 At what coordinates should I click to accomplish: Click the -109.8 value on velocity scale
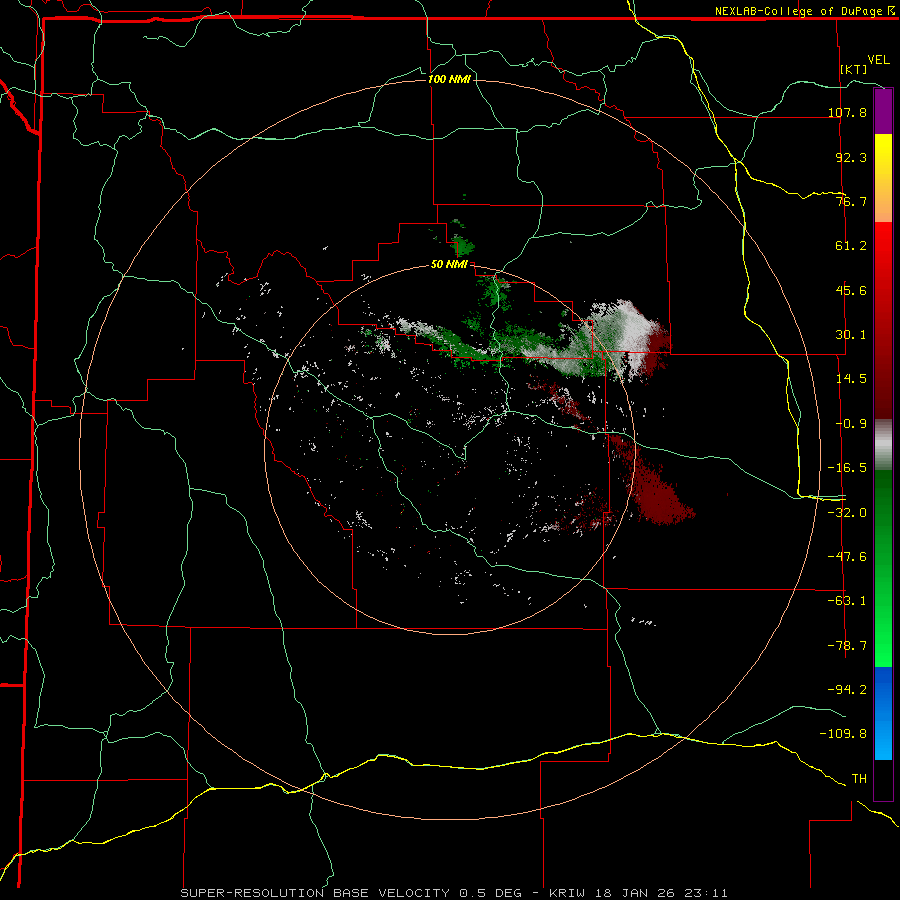tap(843, 734)
